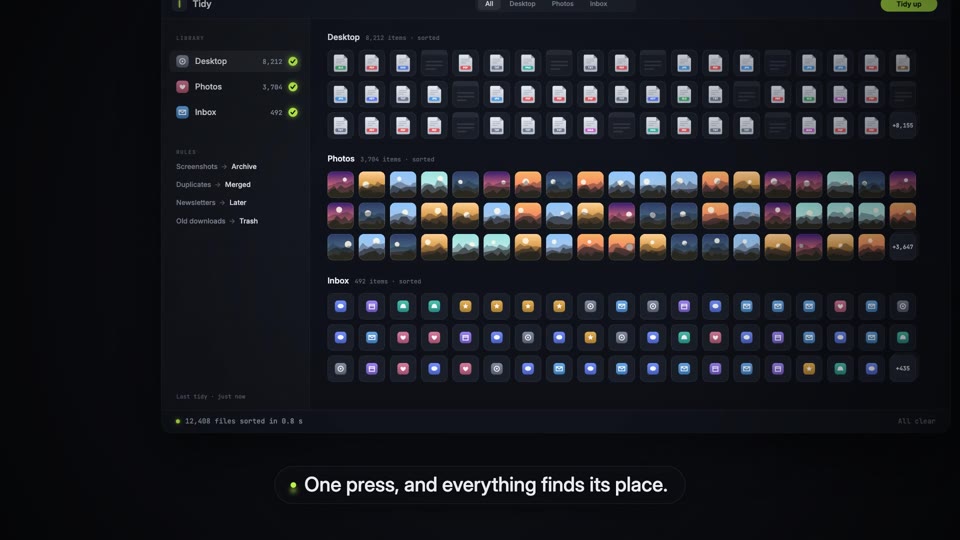
Task: Open the first chat icon in Inbox grid
Action: pos(340,306)
